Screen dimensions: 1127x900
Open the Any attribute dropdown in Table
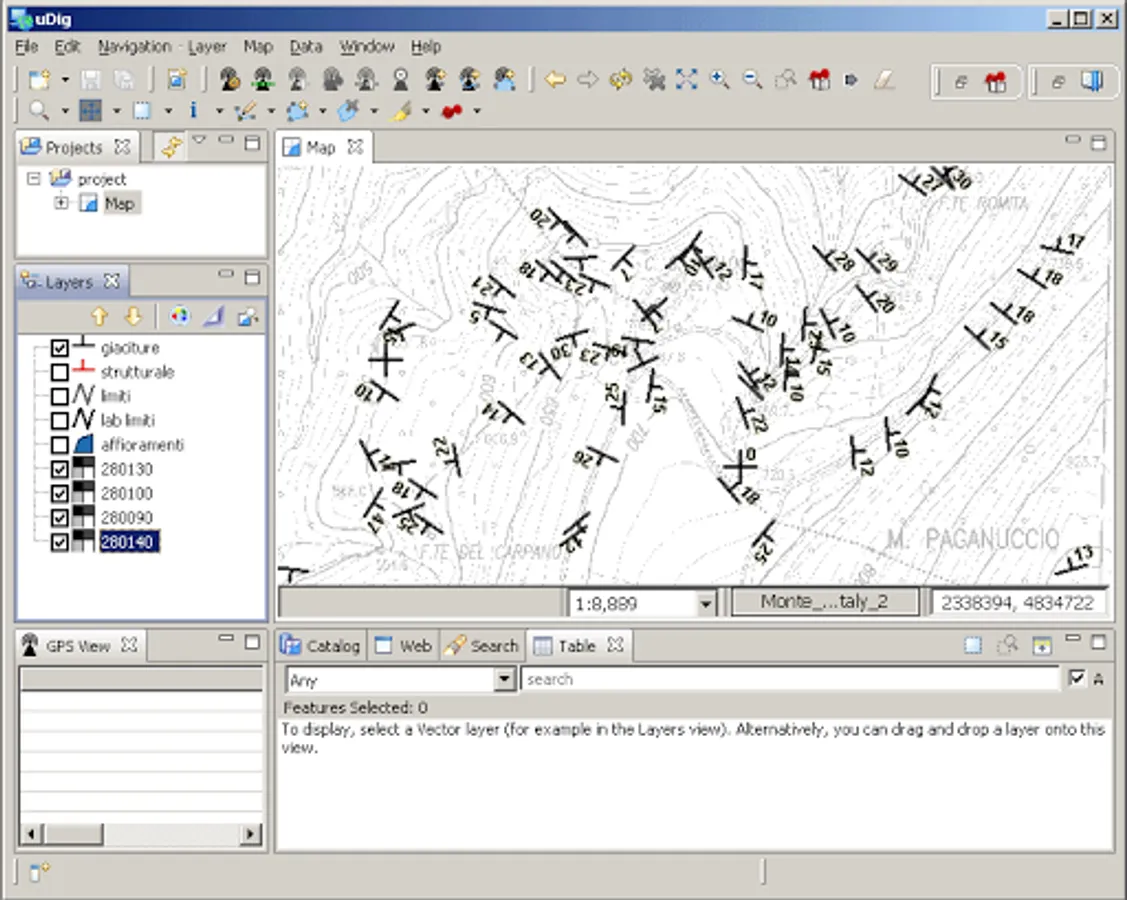coord(505,680)
